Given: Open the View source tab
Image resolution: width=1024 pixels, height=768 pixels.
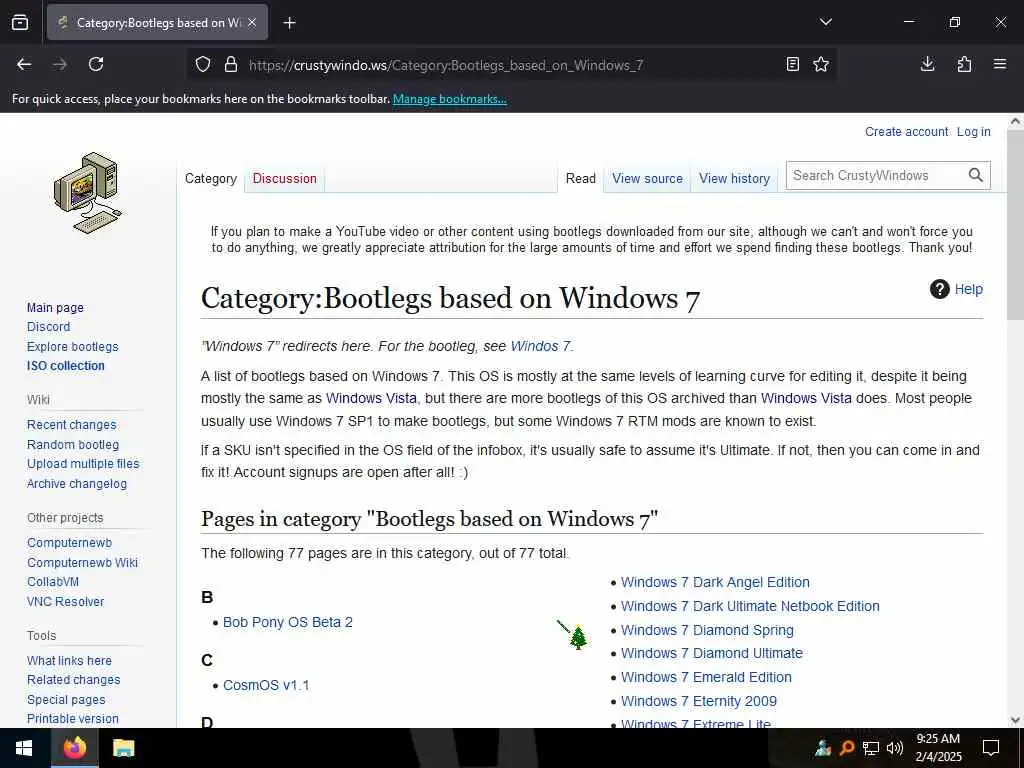Looking at the screenshot, I should click(x=647, y=178).
